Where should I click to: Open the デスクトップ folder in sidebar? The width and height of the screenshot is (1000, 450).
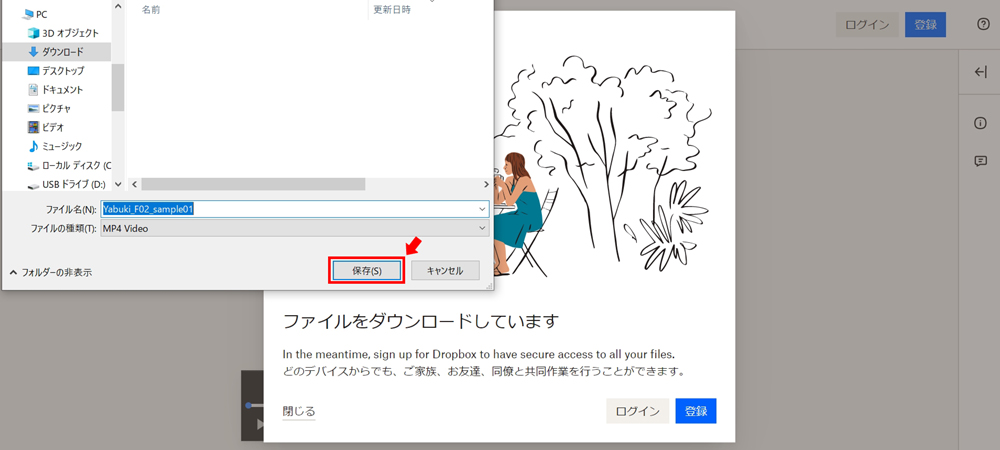[x=55, y=71]
